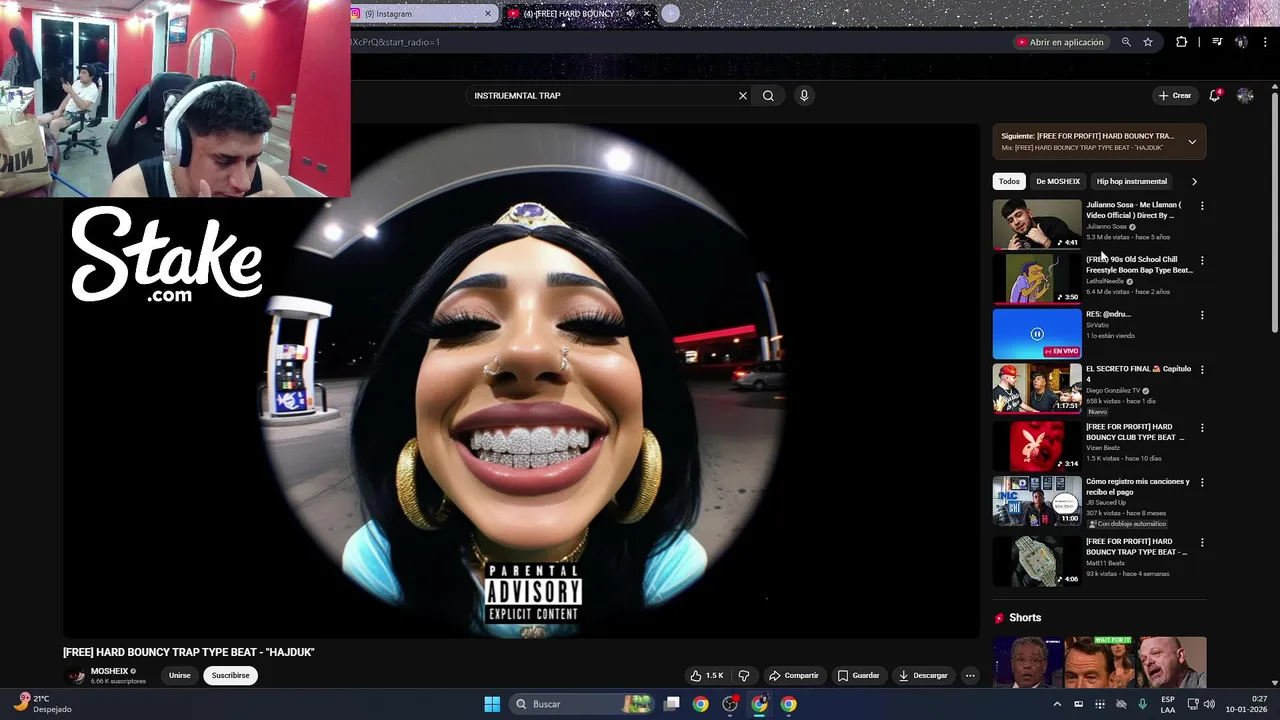The width and height of the screenshot is (1280, 720).
Task: Open browser extensions puzzle icon
Action: (x=1182, y=42)
